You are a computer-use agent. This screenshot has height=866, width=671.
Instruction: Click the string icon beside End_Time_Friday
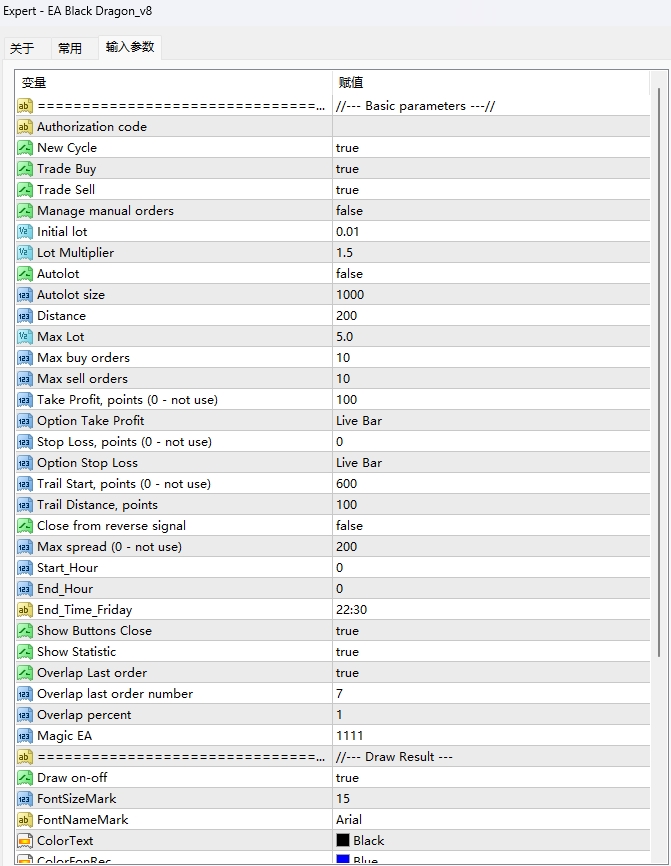(25, 610)
